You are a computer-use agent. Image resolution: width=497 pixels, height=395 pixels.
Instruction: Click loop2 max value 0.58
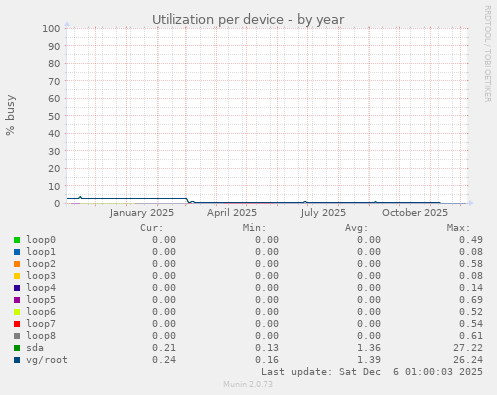[471, 264]
